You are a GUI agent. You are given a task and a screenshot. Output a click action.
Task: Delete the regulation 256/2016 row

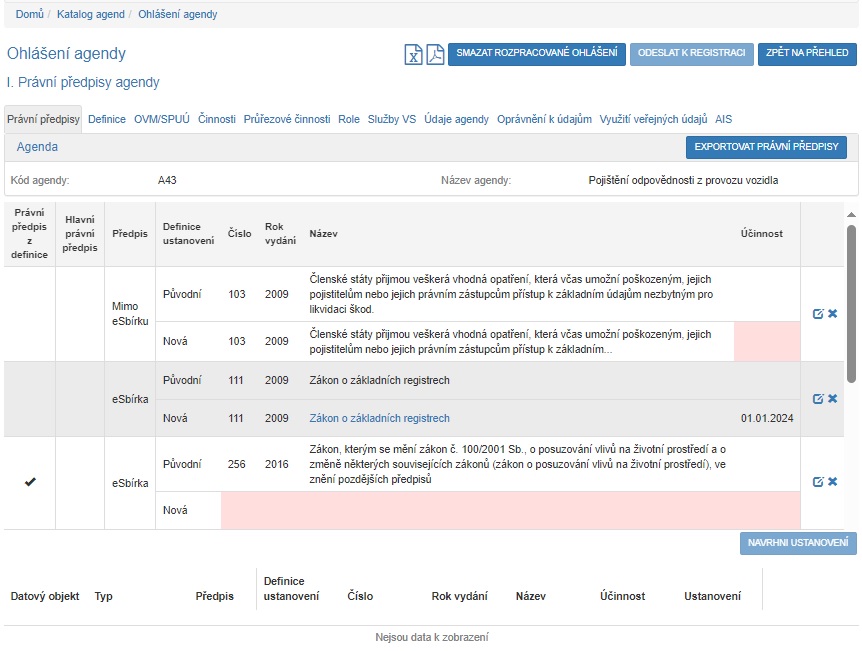pyautogui.click(x=833, y=482)
